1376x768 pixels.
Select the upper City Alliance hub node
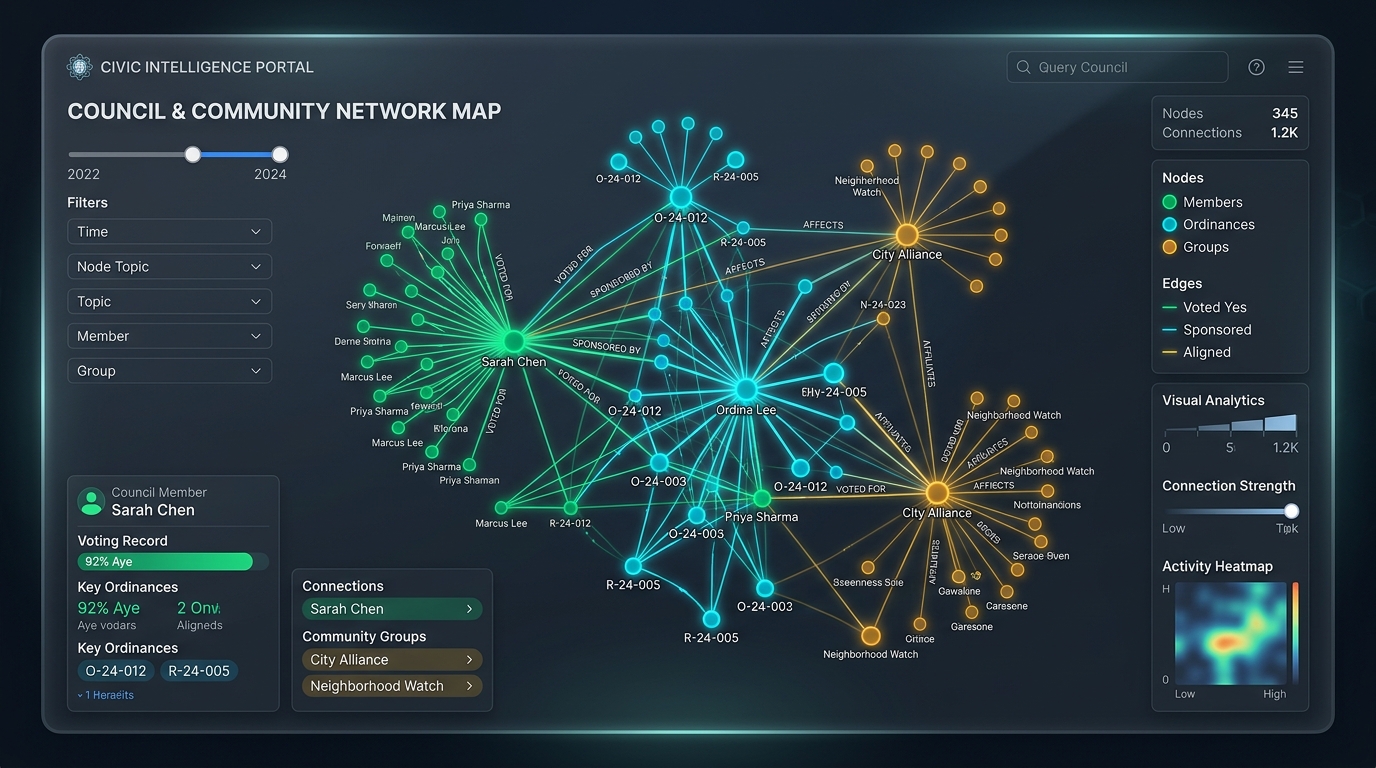[x=907, y=235]
